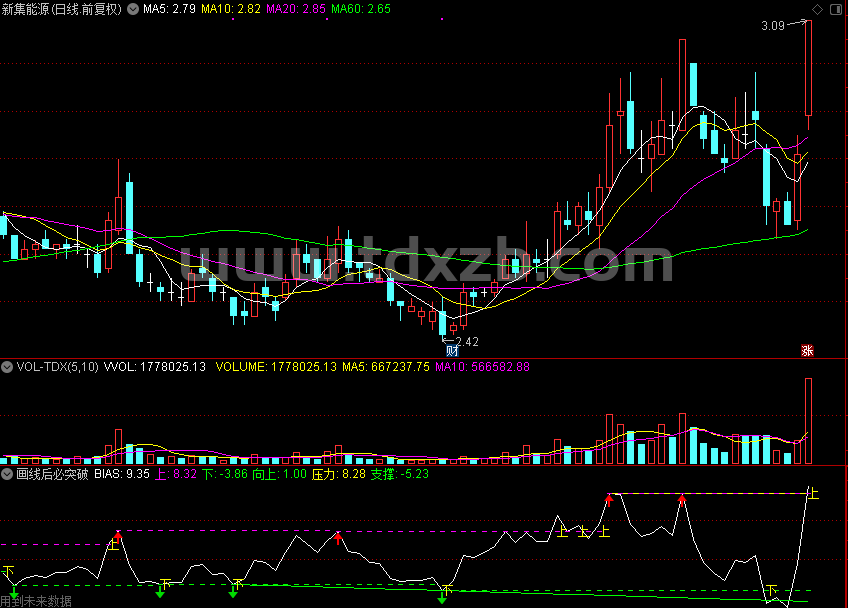
Task: Click the BIAS: 9.35 value
Action: pyautogui.click(x=122, y=474)
